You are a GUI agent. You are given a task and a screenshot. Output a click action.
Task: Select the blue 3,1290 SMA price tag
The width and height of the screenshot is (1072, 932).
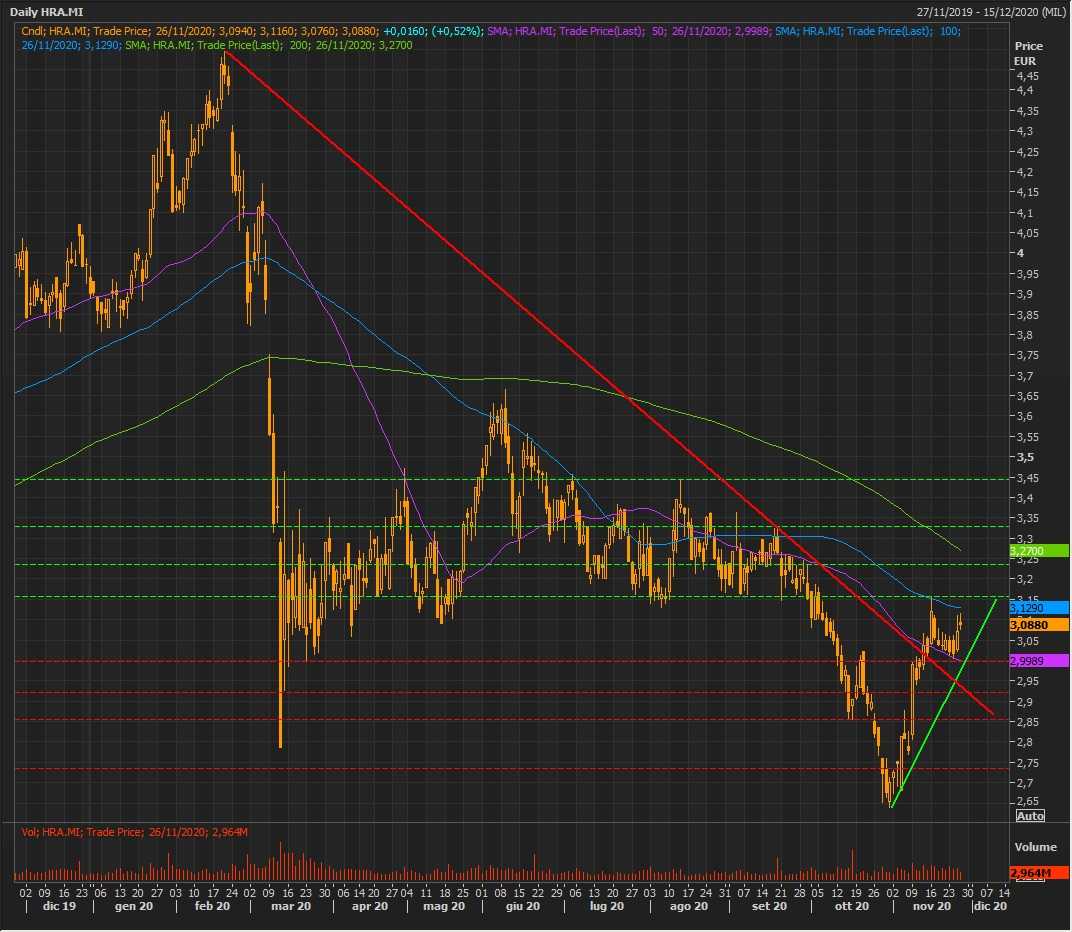[x=1039, y=608]
